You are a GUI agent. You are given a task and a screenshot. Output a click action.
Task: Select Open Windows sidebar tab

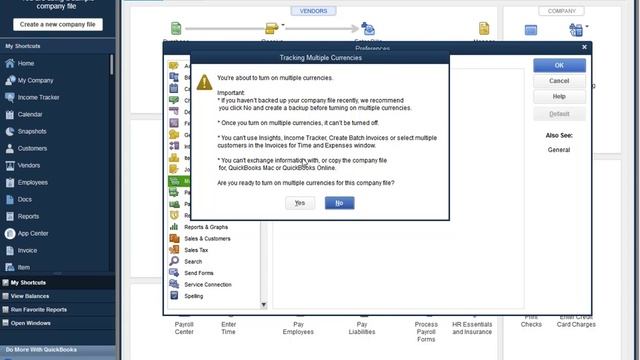click(57, 323)
